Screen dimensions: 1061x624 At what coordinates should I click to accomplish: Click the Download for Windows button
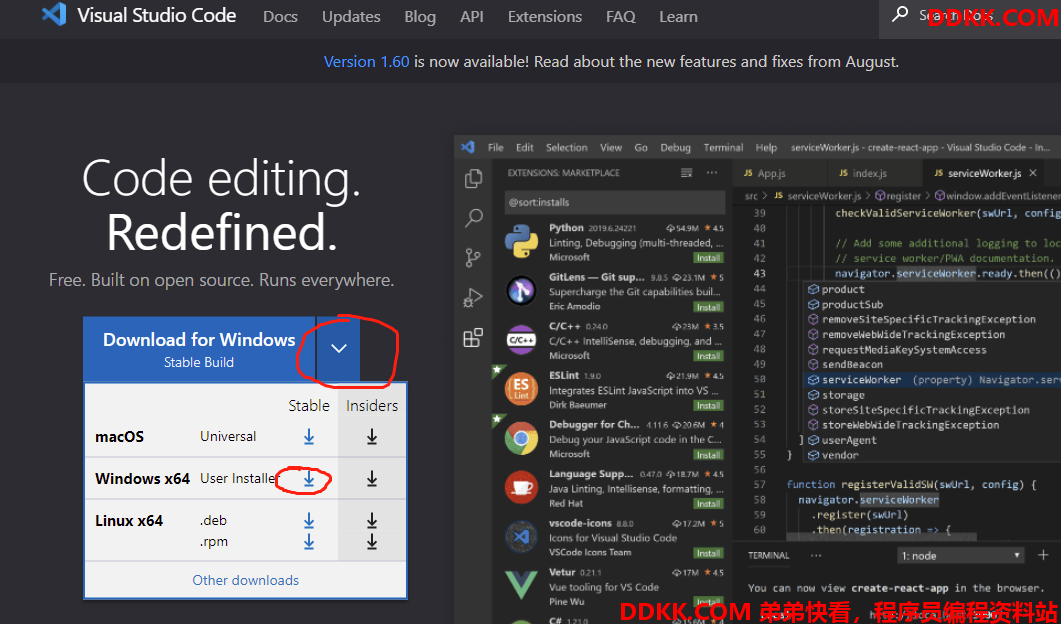coord(199,349)
